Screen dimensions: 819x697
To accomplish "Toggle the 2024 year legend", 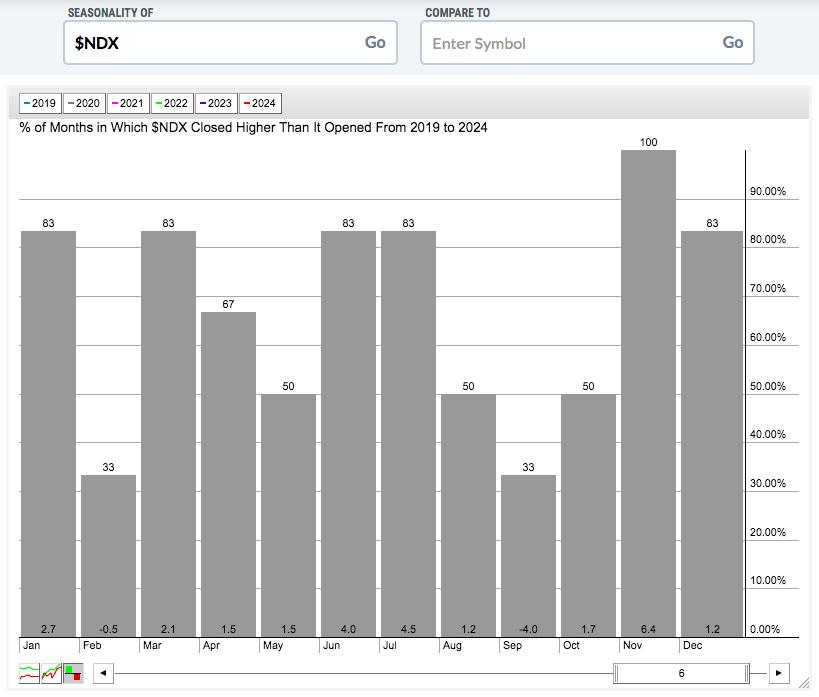I will click(x=260, y=103).
